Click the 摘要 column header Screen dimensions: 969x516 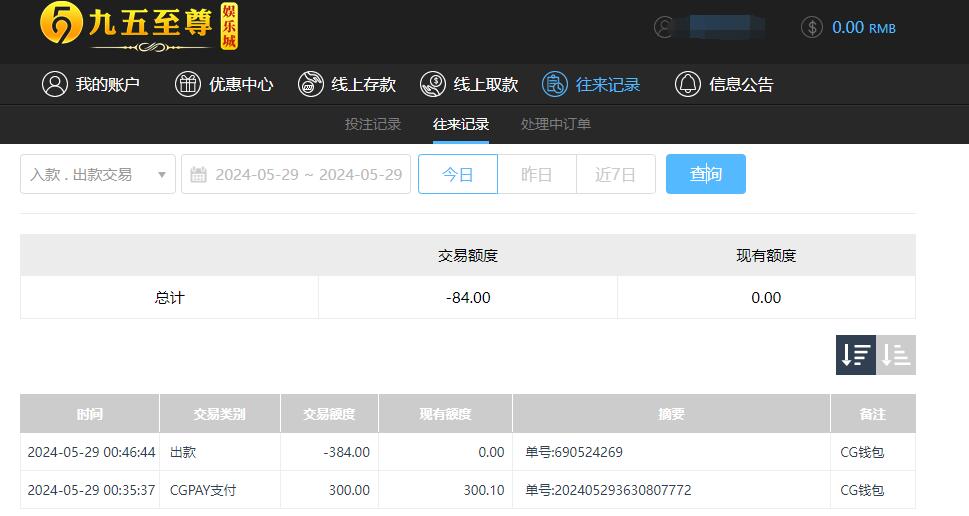click(671, 413)
